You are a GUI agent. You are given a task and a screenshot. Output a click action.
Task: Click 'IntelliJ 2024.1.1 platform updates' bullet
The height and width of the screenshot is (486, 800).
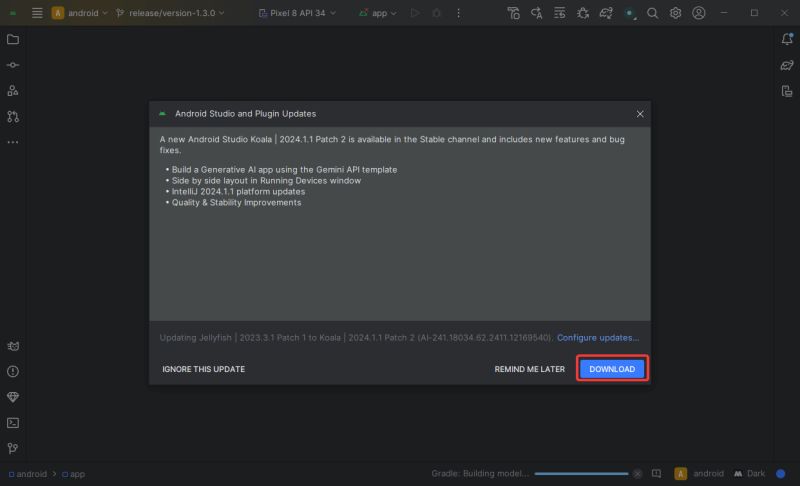click(238, 191)
